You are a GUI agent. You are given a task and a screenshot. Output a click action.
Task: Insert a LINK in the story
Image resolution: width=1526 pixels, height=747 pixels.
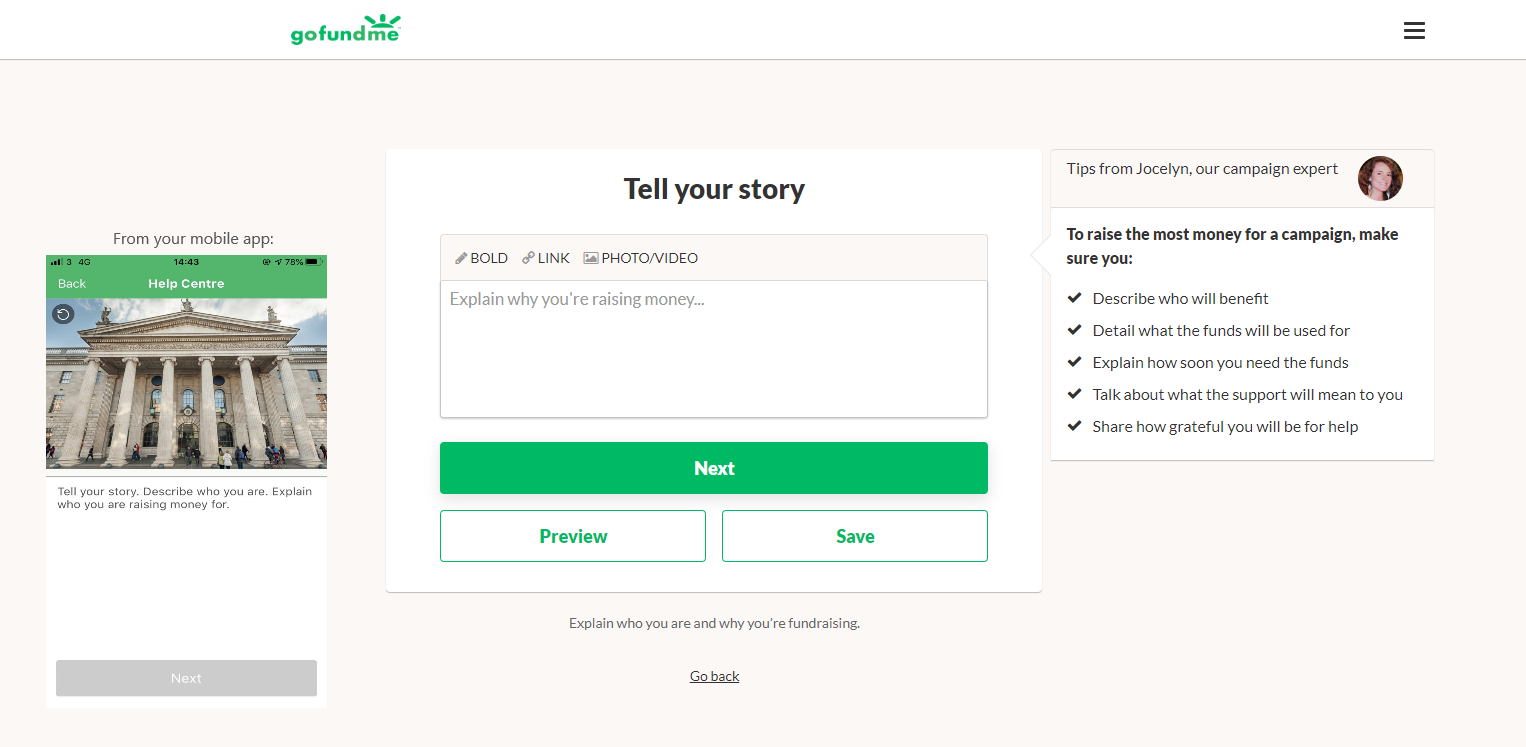click(546, 258)
